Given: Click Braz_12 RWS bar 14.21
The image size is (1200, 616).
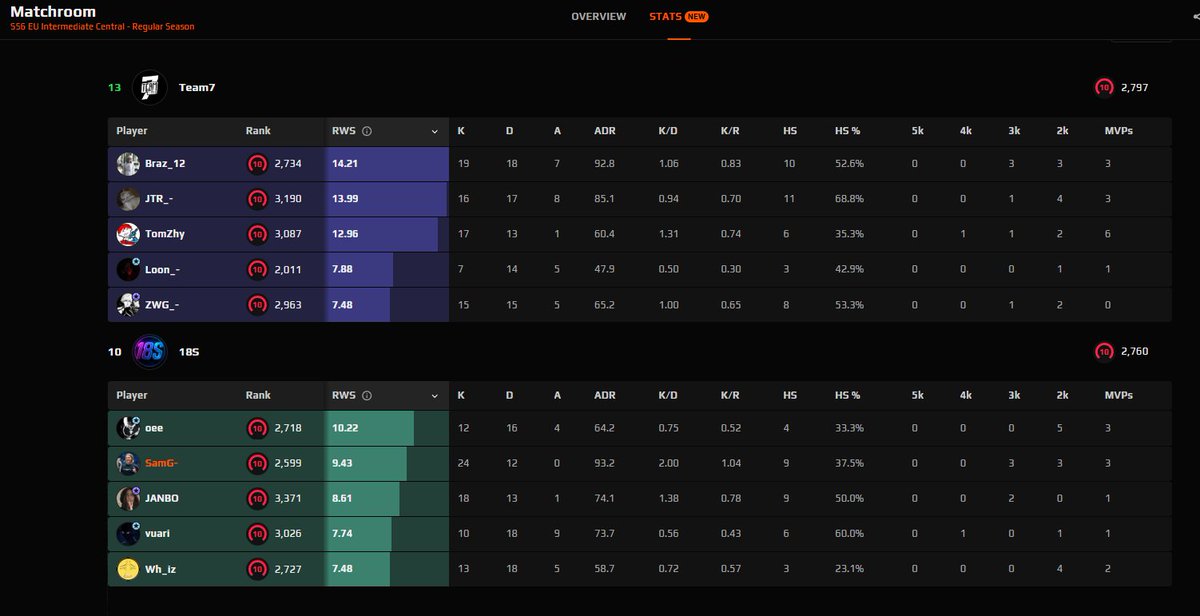Looking at the screenshot, I should tap(387, 164).
